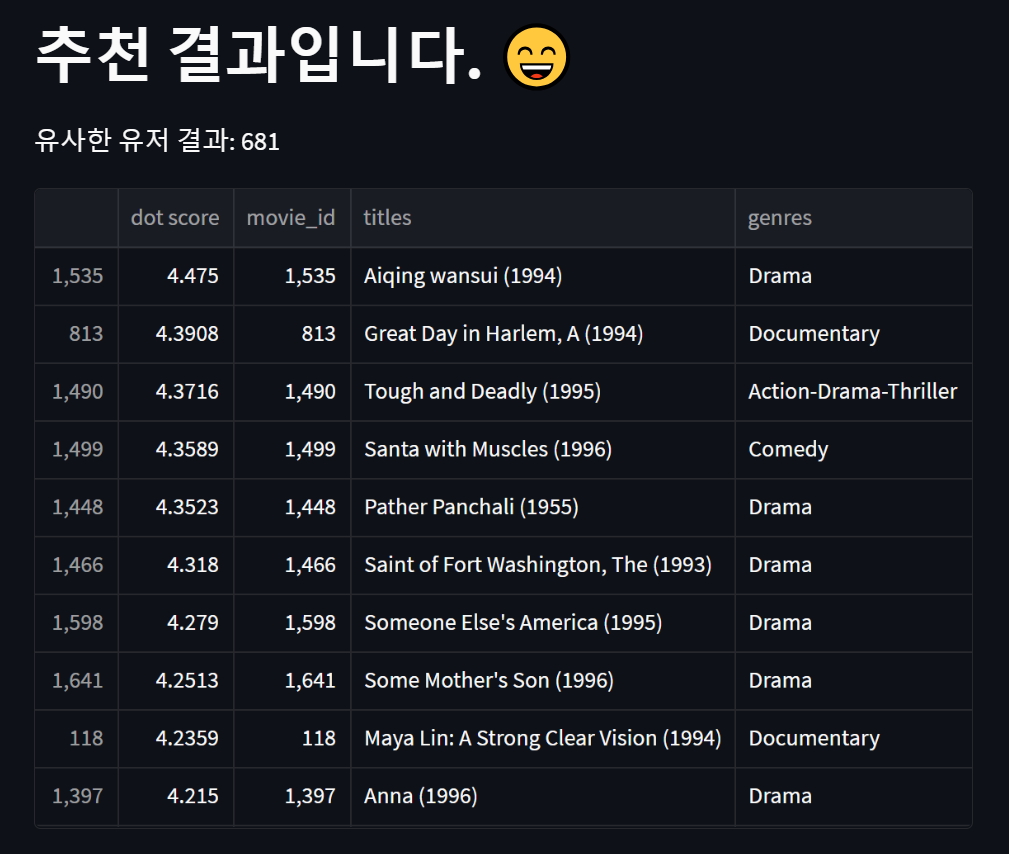Image resolution: width=1009 pixels, height=854 pixels.
Task: Select movie_id cell 1,397
Action: click(x=292, y=796)
